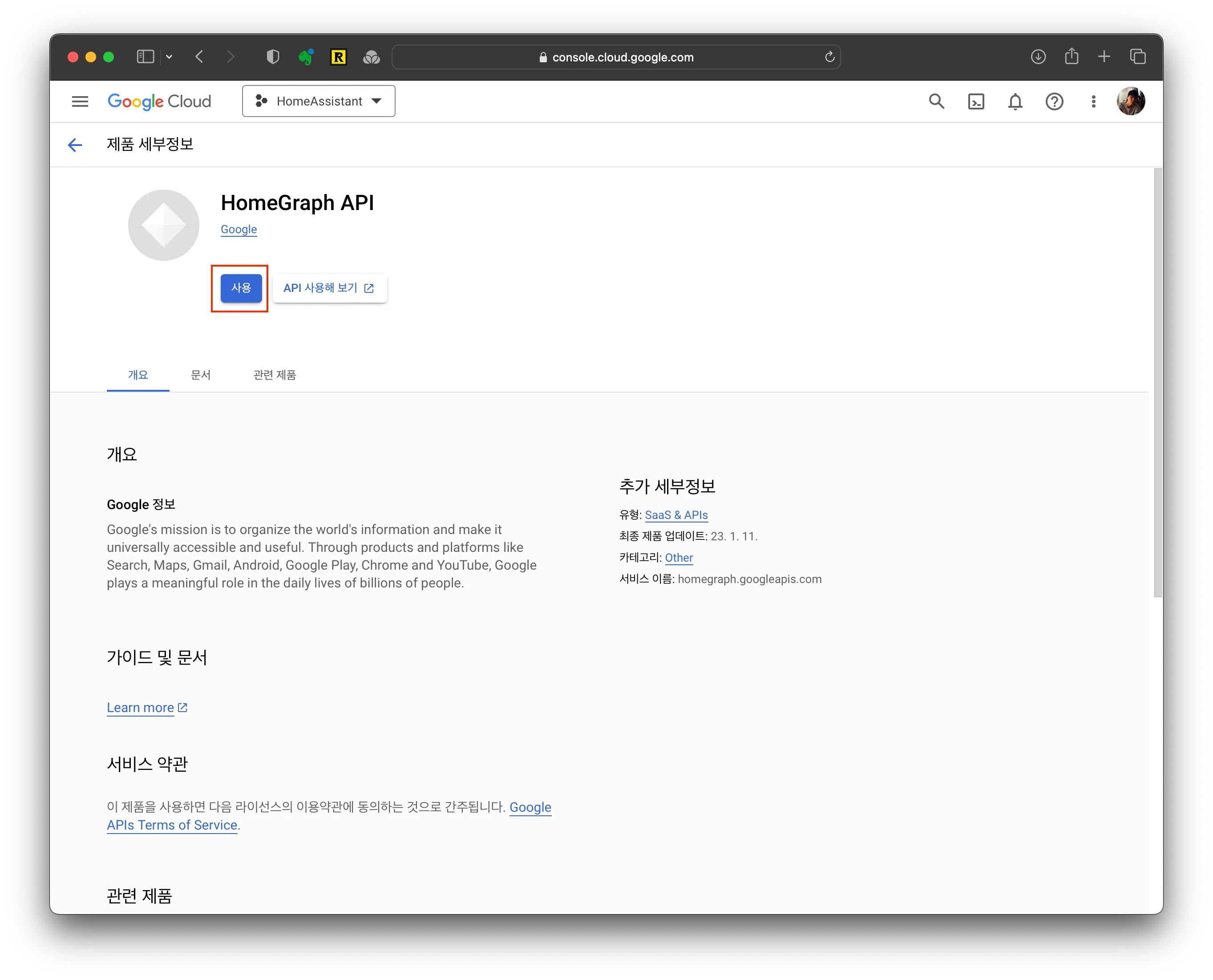Click the 제품 세부정보 page heading
Image resolution: width=1213 pixels, height=980 pixels.
tap(150, 145)
